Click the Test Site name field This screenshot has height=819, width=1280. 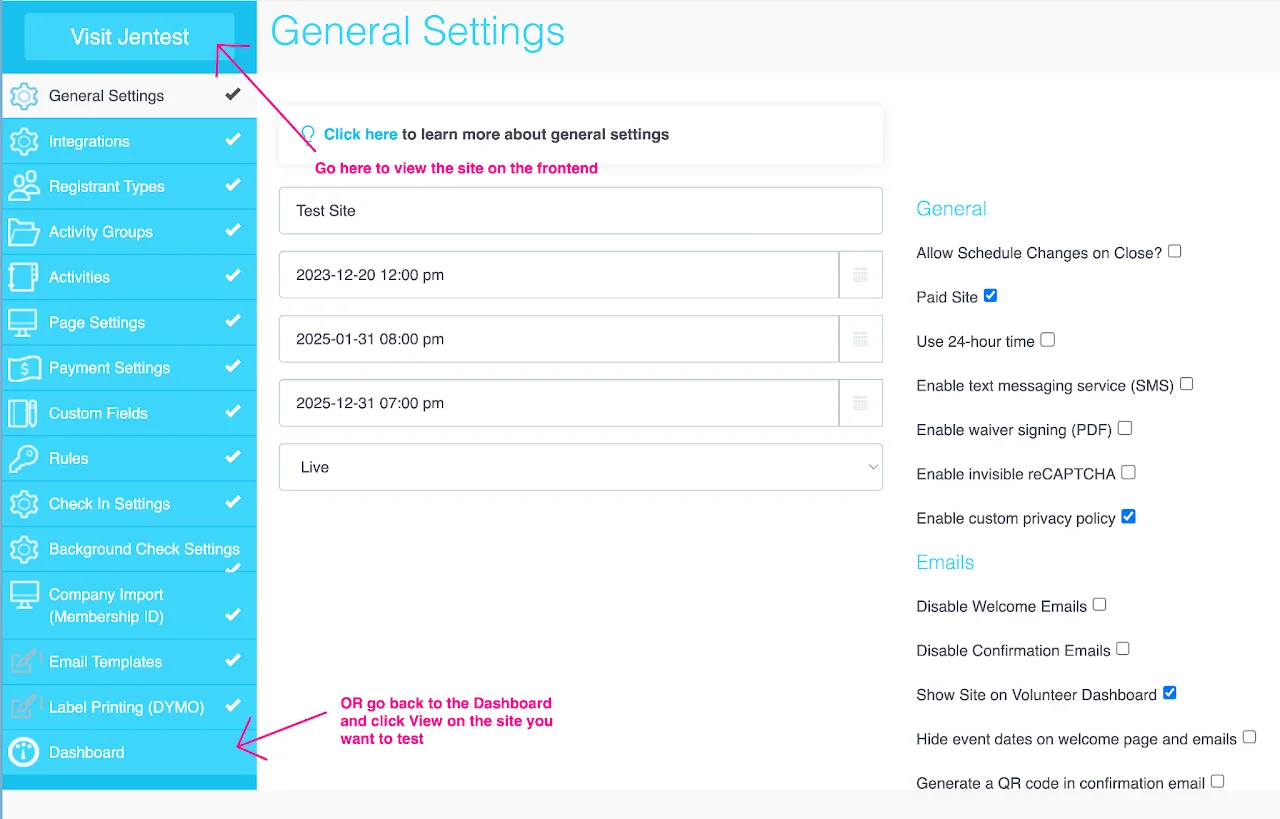click(580, 211)
